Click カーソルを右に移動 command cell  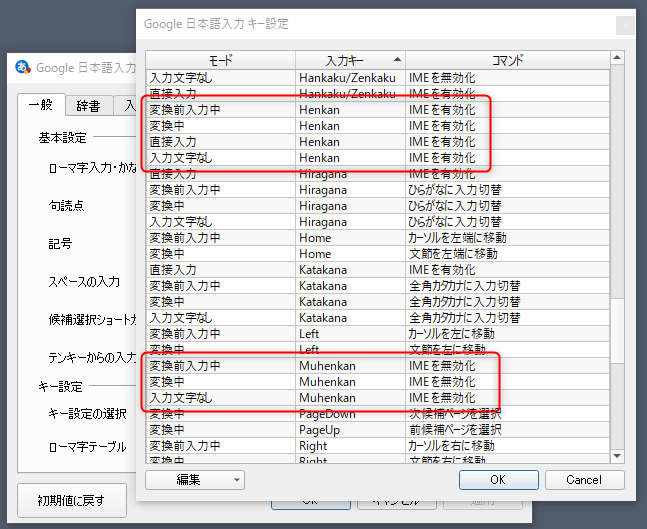(x=508, y=446)
